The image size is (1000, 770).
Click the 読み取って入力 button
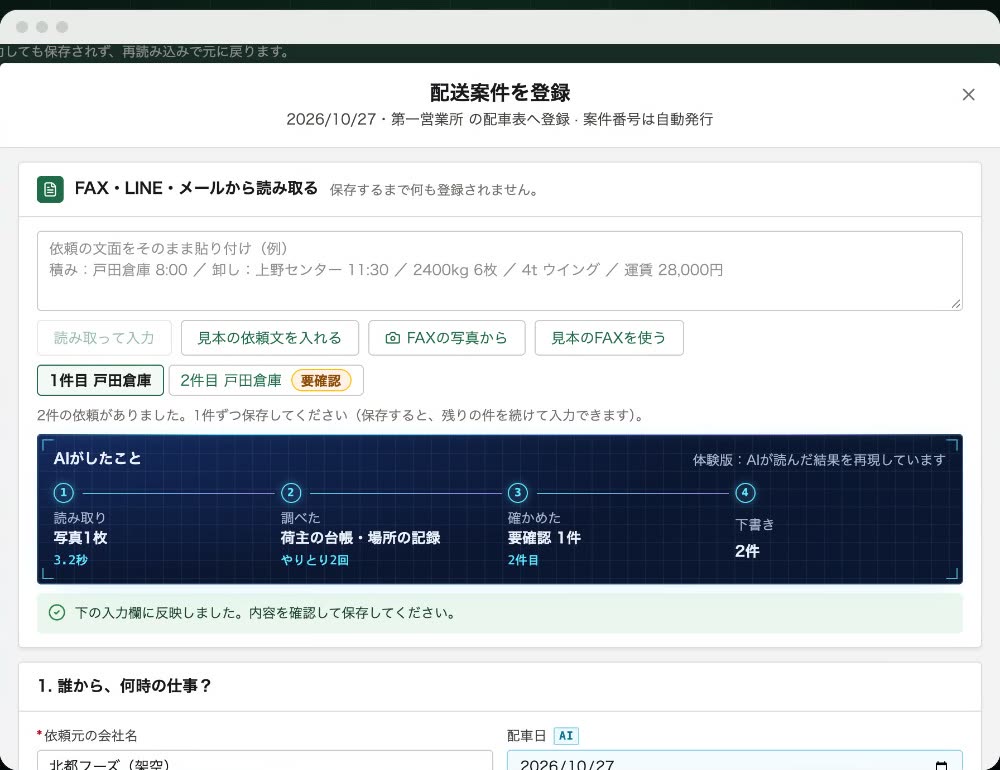pos(104,337)
